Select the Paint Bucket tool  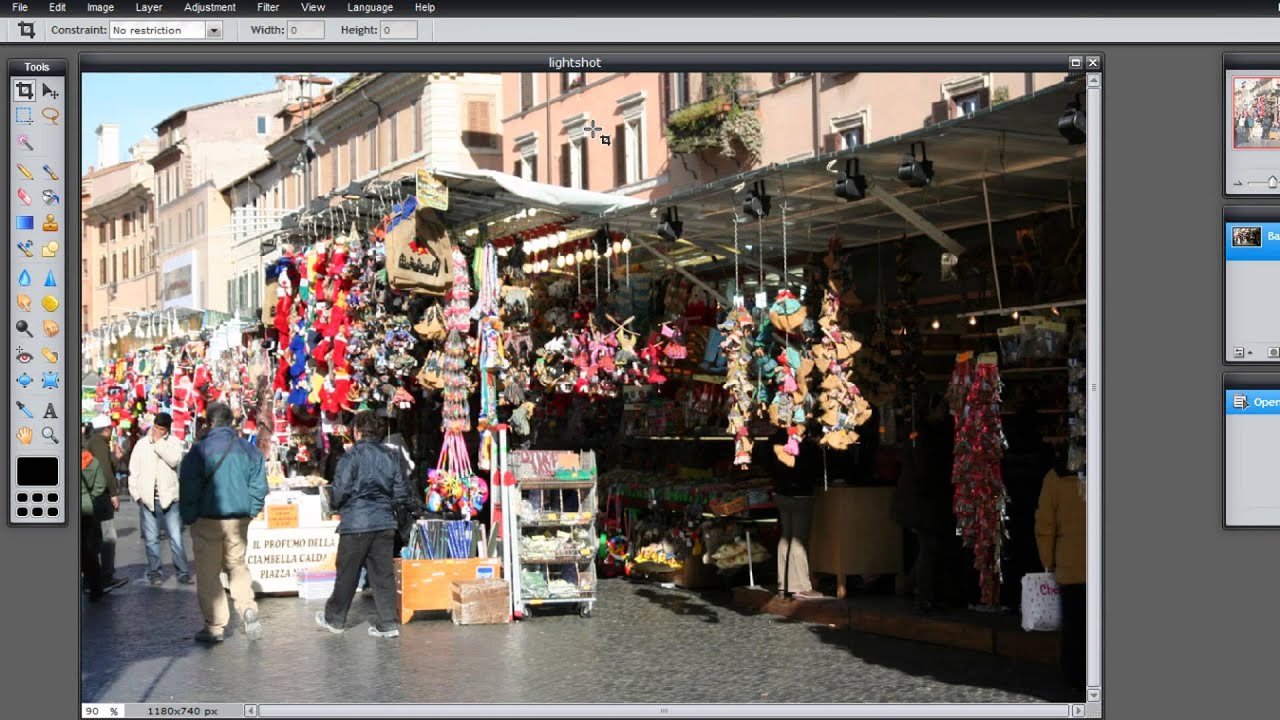coord(50,197)
